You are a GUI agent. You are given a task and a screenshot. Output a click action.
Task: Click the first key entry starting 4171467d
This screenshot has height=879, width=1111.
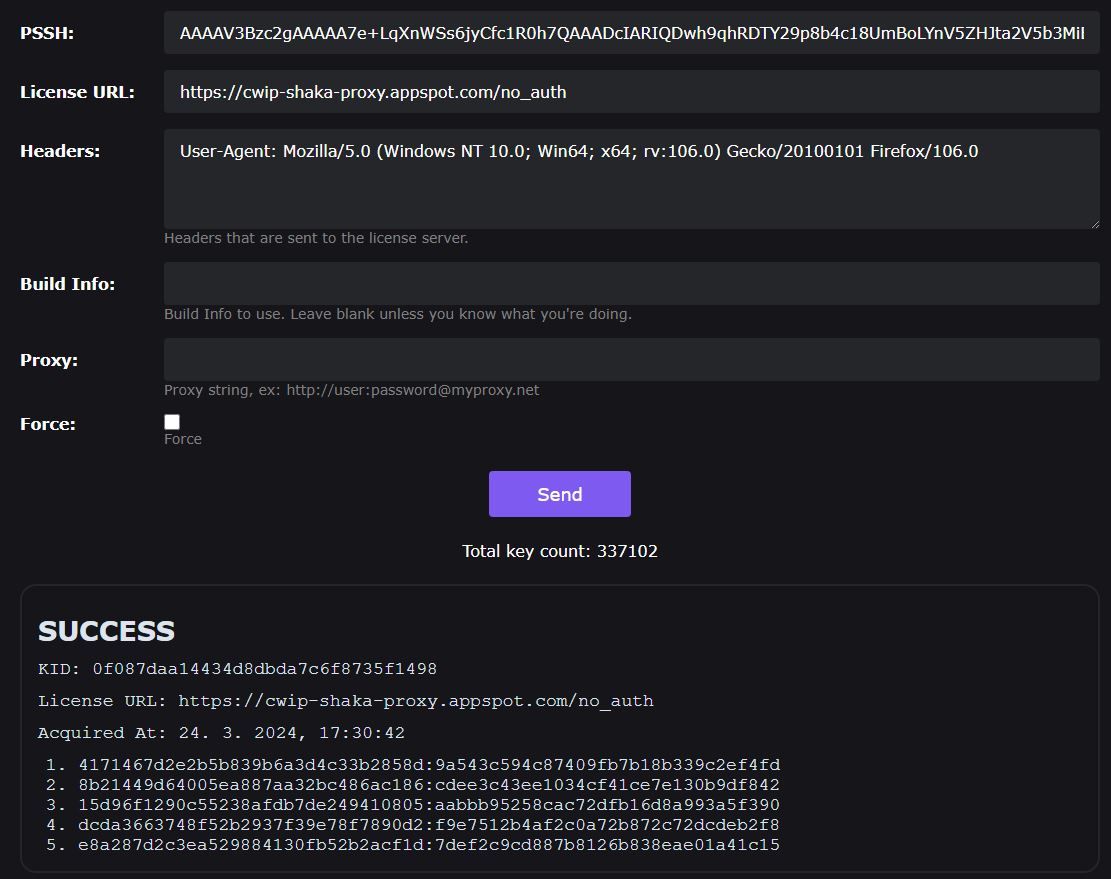[x=429, y=765]
